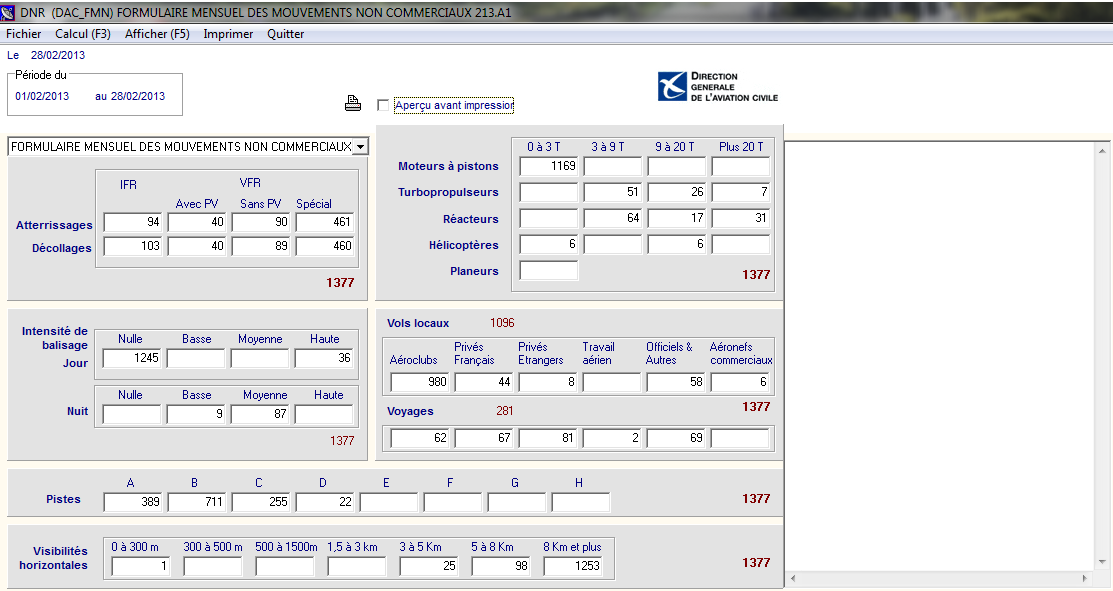Viewport: 1113px width, 591px height.
Task: Click the Aéroclubs local flights field
Action: [420, 382]
